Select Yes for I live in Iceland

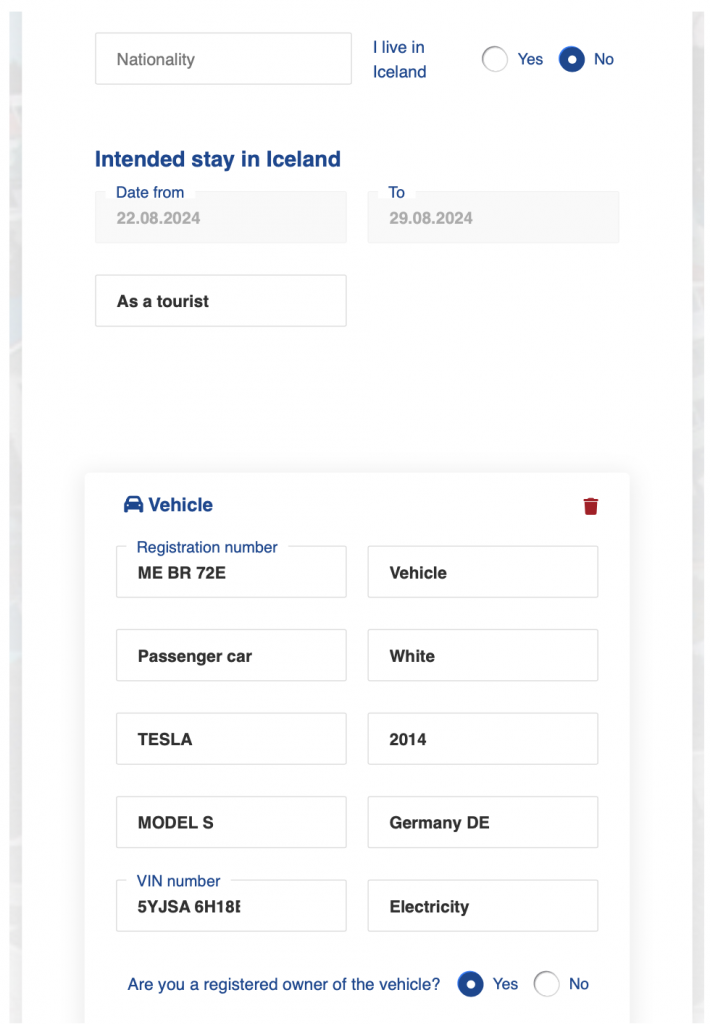click(494, 59)
